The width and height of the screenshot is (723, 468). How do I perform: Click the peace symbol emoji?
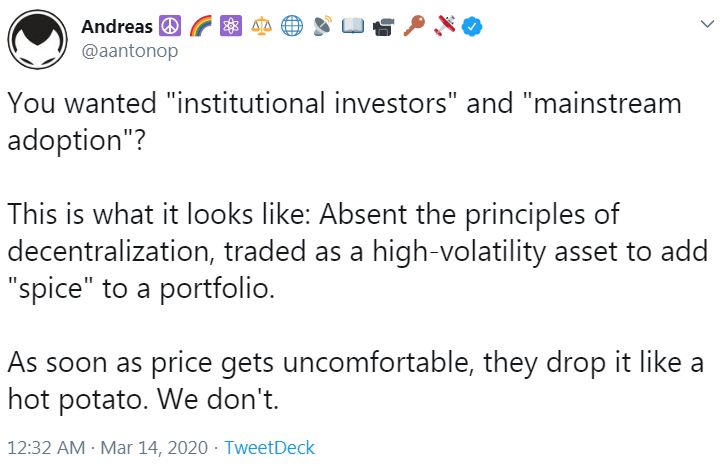coord(170,26)
